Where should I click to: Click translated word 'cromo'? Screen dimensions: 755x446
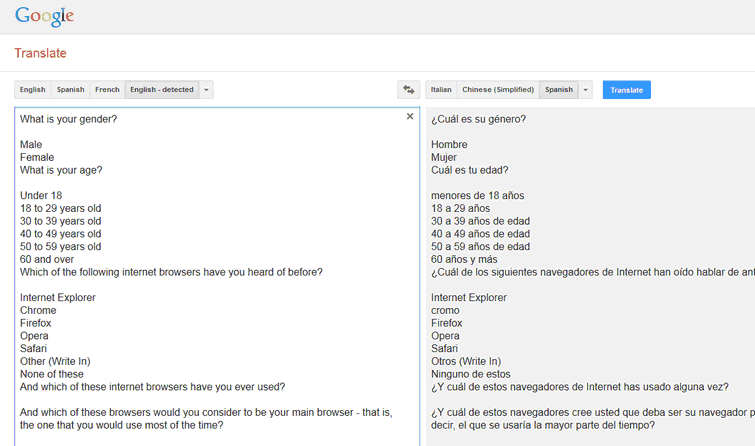(x=445, y=311)
